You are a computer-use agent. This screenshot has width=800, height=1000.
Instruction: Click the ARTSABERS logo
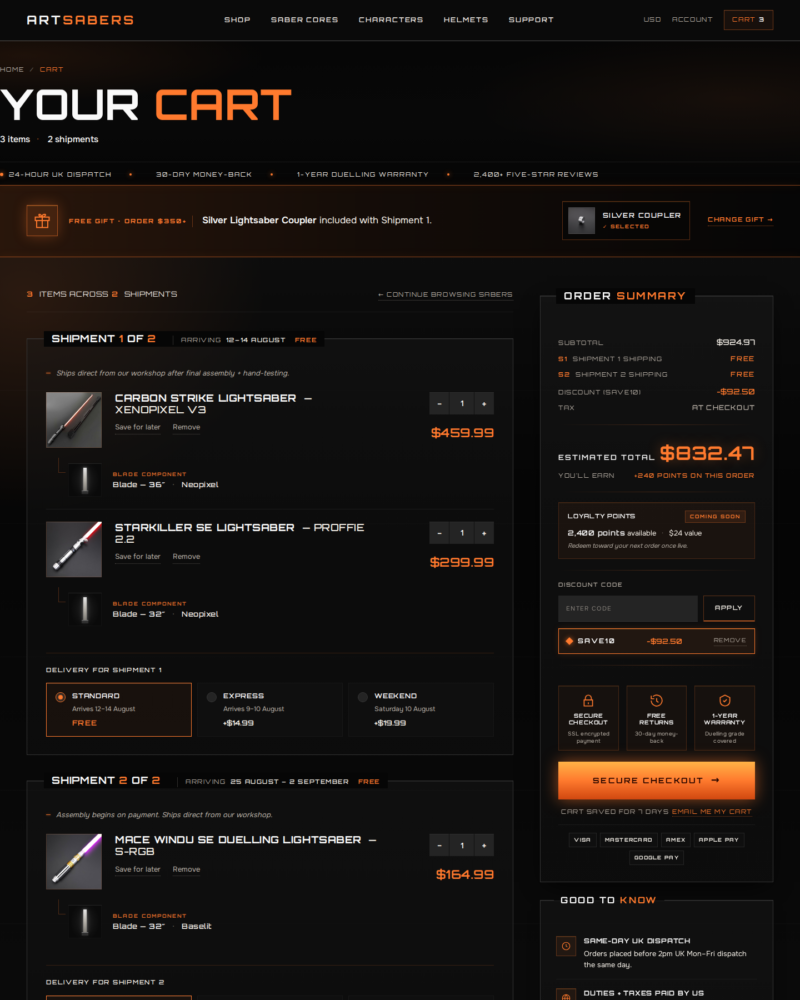[x=80, y=20]
